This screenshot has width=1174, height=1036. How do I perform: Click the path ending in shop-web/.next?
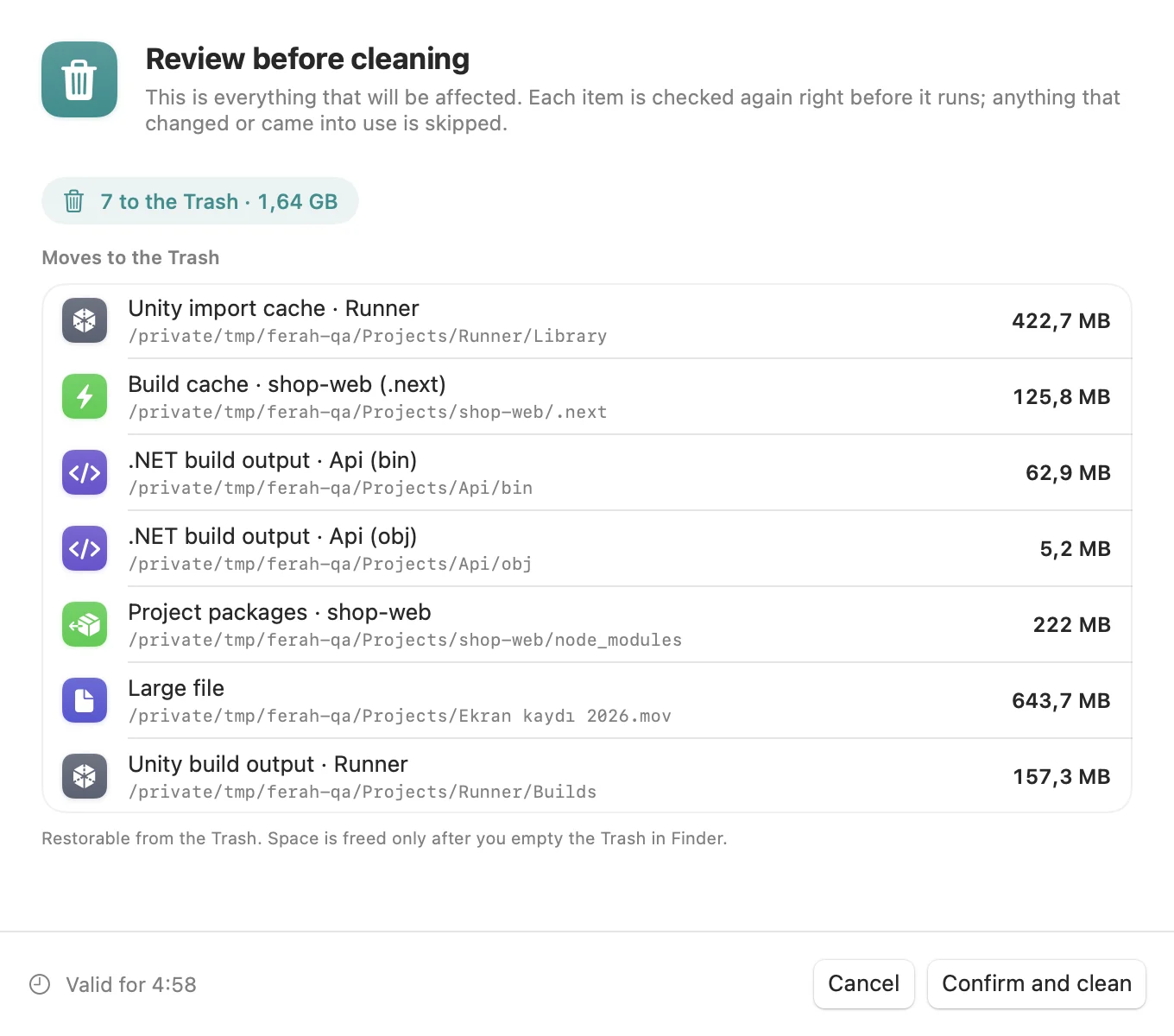[368, 412]
